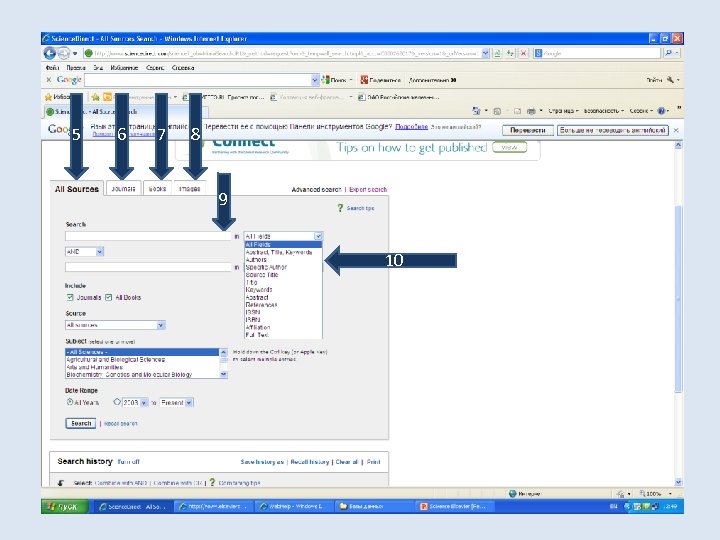Choose Abstract, Title, Keywords in the list

point(283,253)
